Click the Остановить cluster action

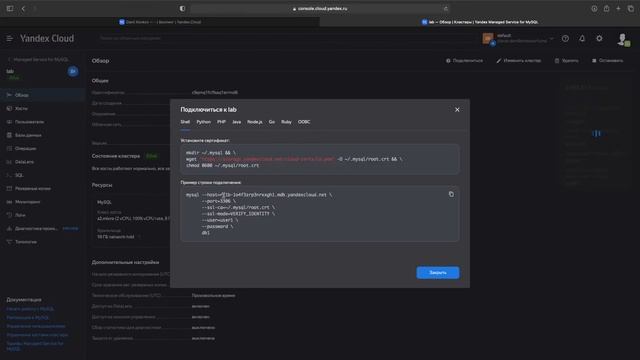click(x=607, y=60)
